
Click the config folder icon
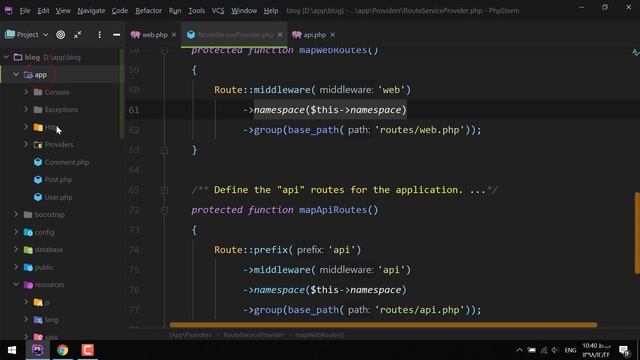[x=28, y=232]
